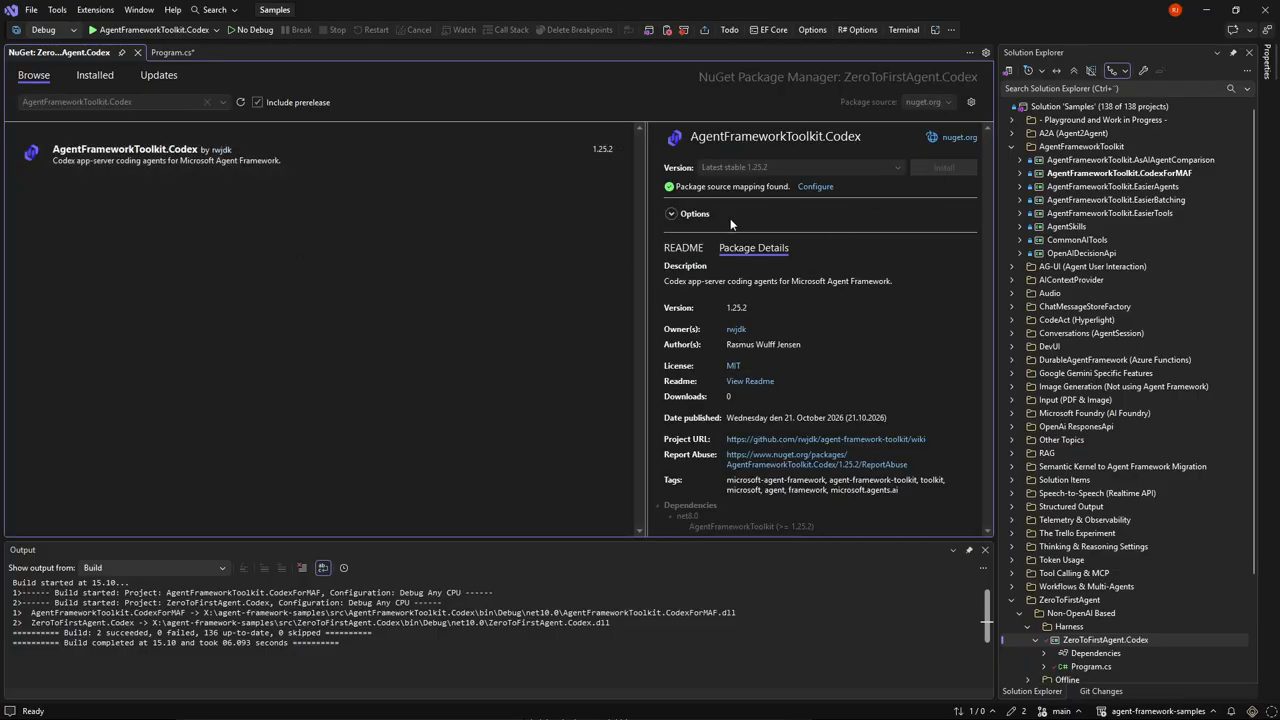Click the Configure link for source mapping
Screen dimensions: 1280x720
click(x=815, y=187)
